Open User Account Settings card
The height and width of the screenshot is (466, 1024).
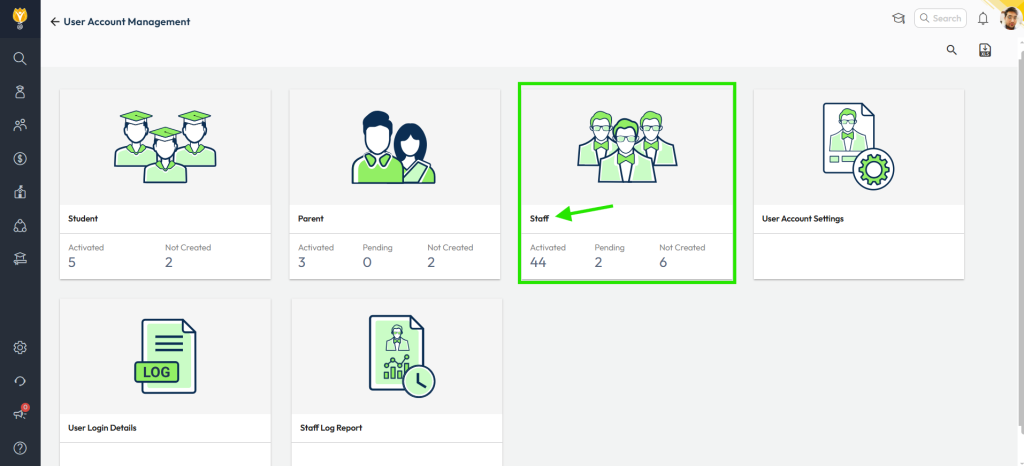(859, 185)
